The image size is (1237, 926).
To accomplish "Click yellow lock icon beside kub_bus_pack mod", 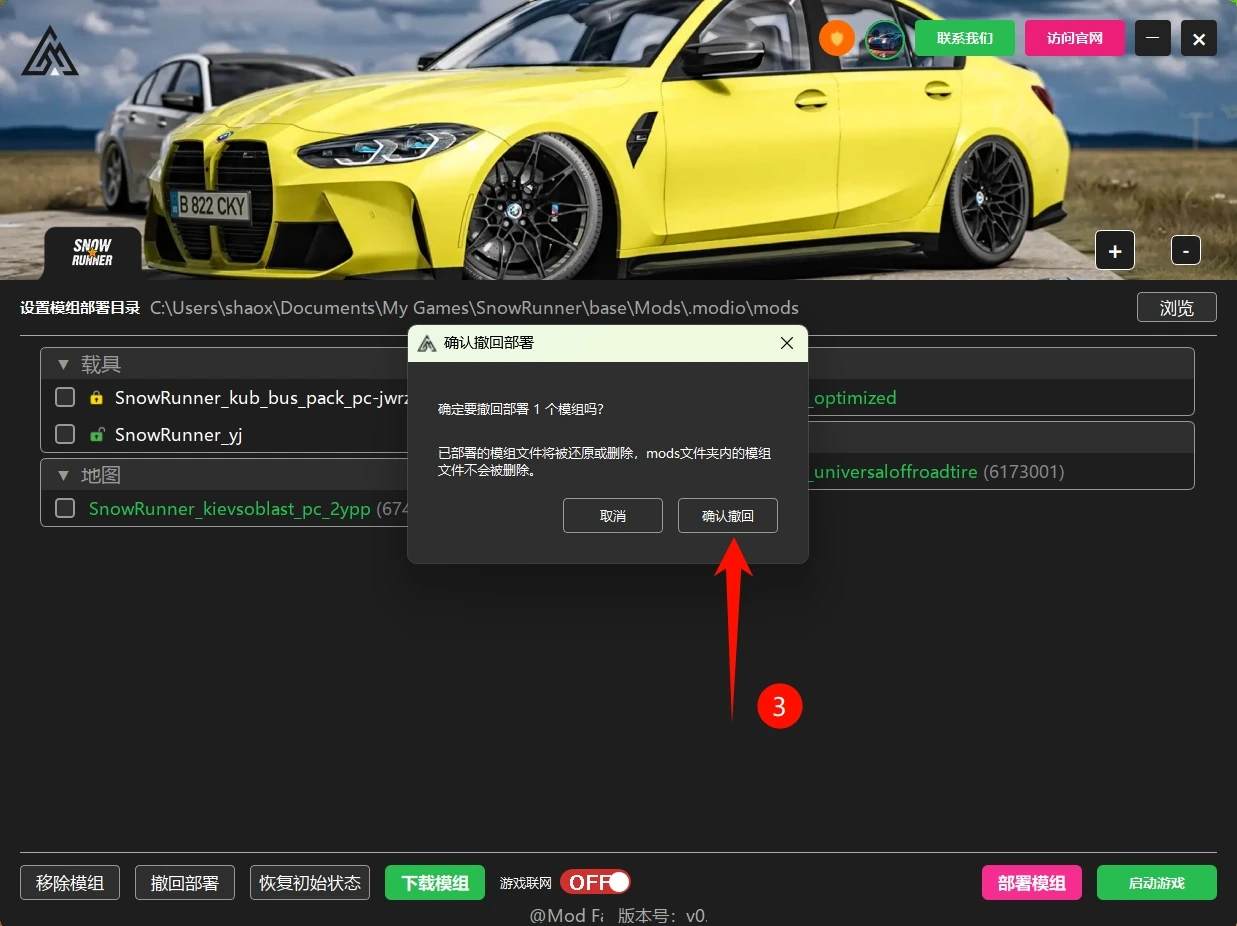I will click(96, 398).
